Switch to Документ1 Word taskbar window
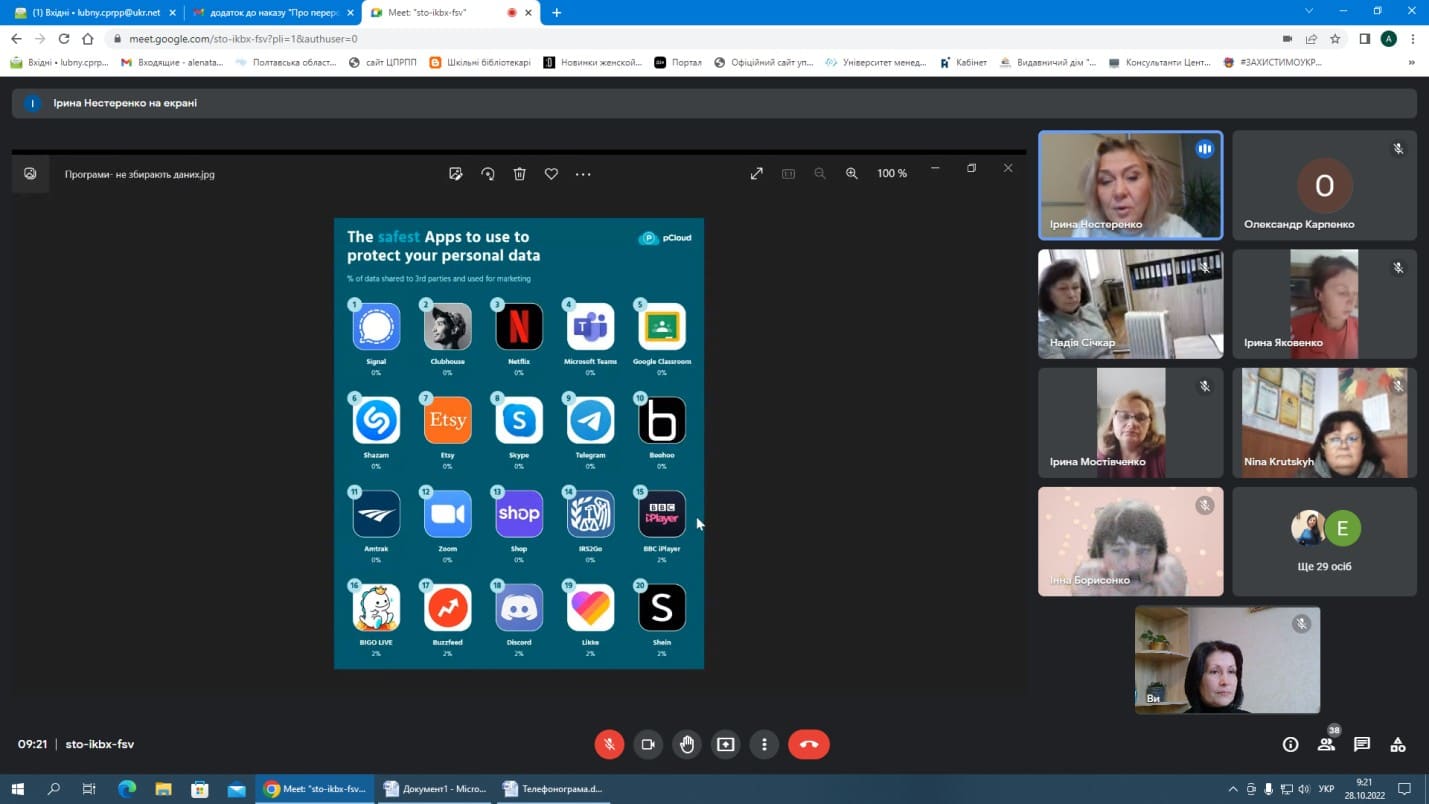Image resolution: width=1429 pixels, height=804 pixels. click(x=436, y=789)
